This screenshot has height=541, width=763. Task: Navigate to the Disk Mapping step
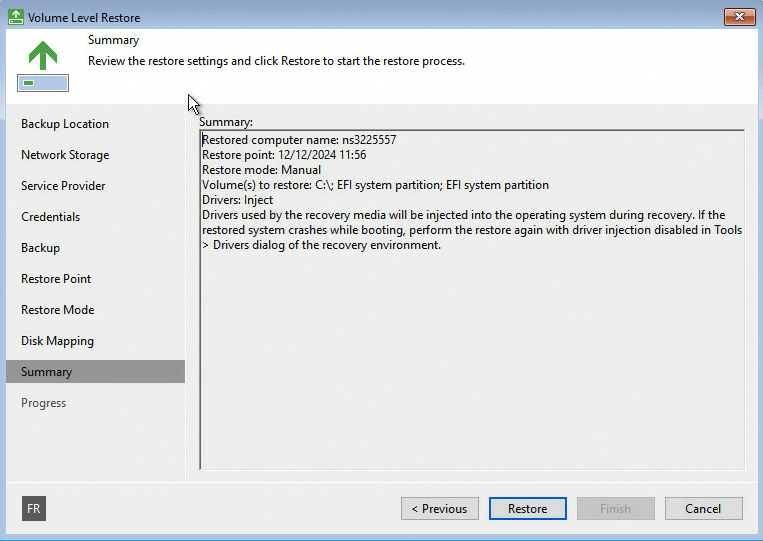tap(57, 341)
